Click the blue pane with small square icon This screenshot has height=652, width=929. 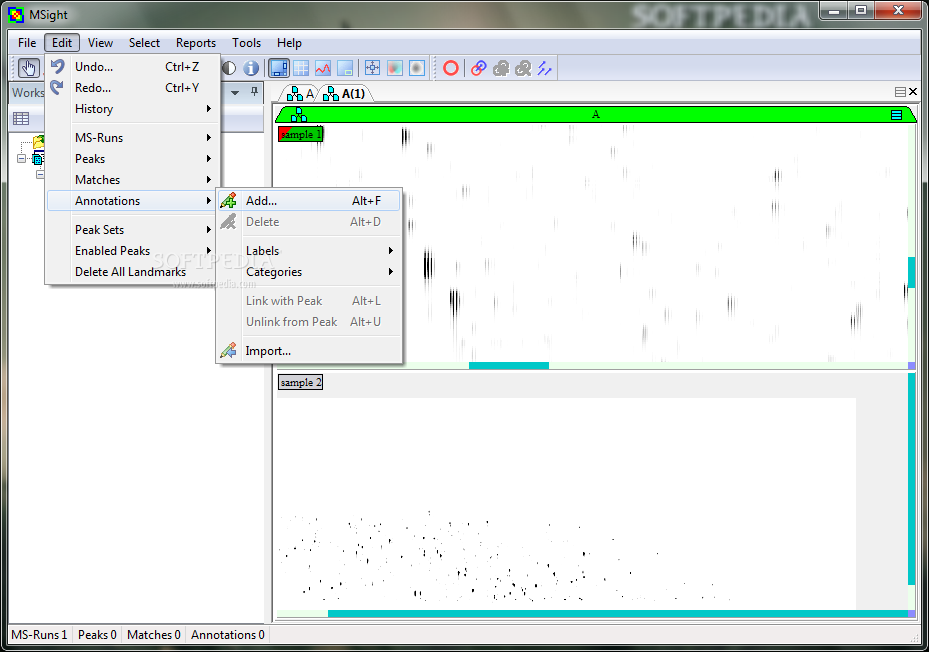pyautogui.click(x=345, y=68)
